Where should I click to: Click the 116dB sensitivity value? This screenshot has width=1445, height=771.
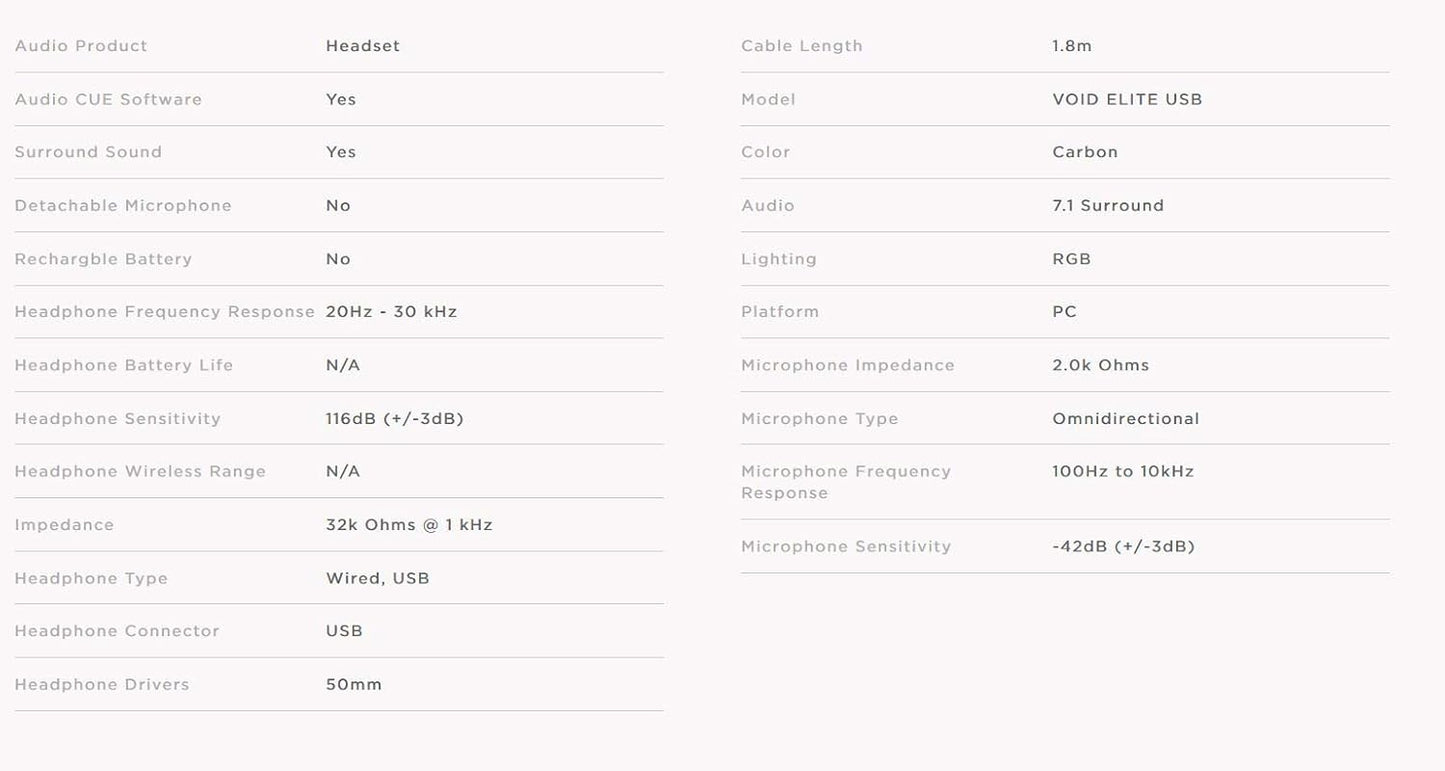[395, 418]
